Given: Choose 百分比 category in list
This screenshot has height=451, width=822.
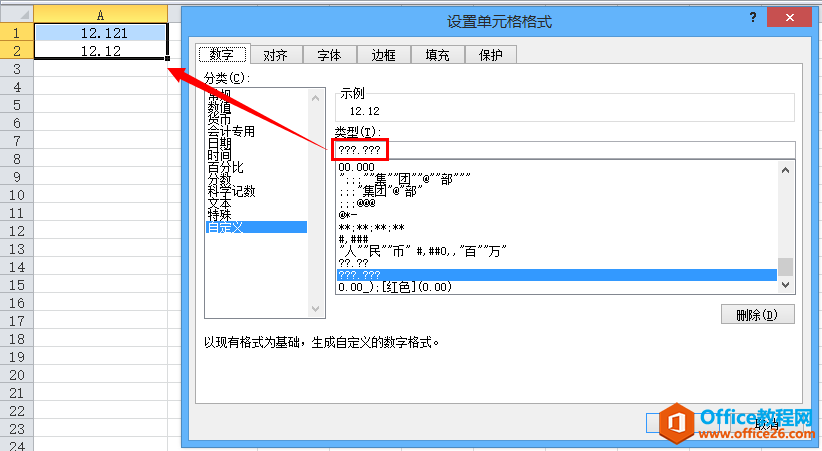Looking at the screenshot, I should click(225, 167).
